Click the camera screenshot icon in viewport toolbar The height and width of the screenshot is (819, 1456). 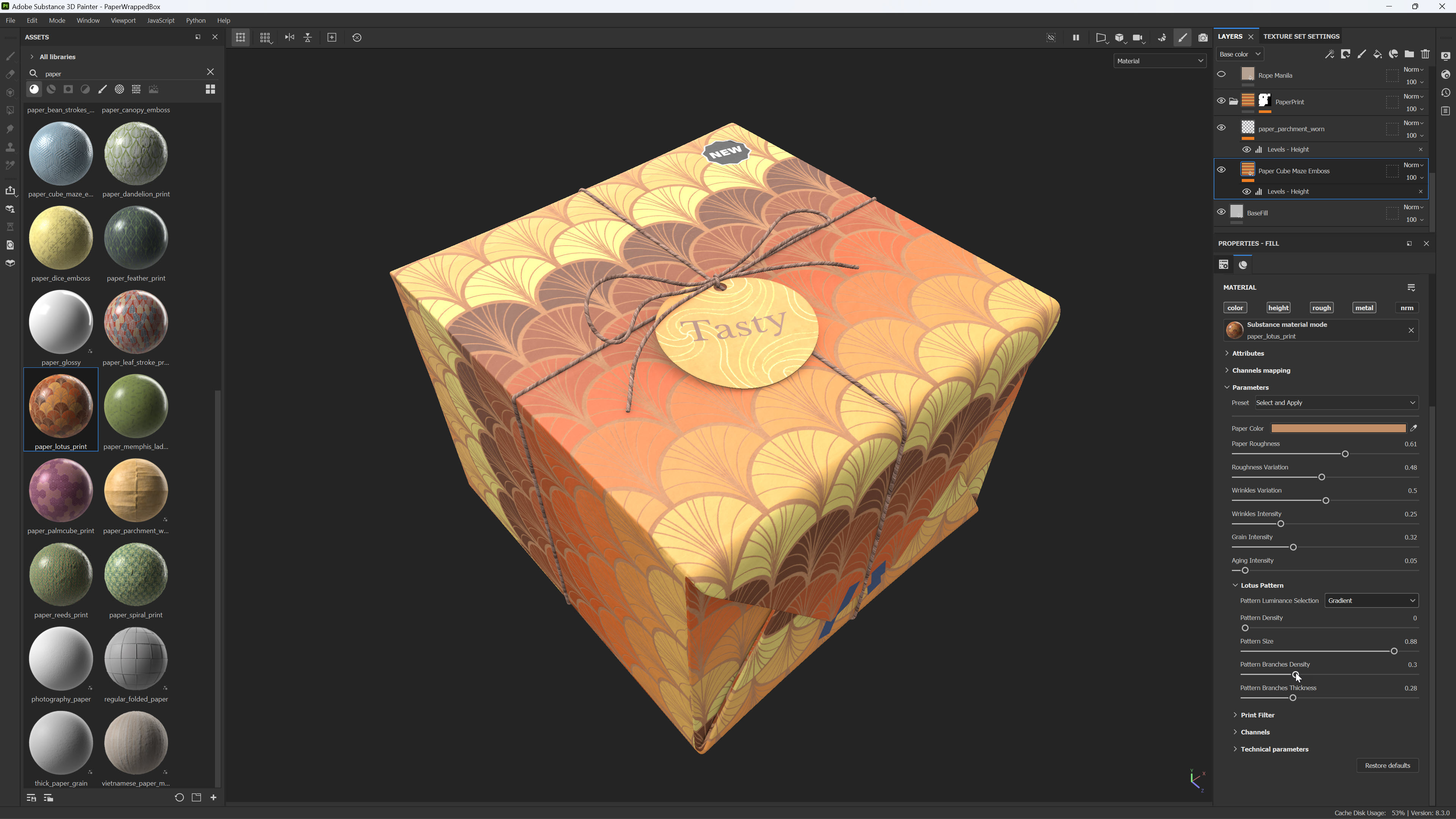point(1203,37)
